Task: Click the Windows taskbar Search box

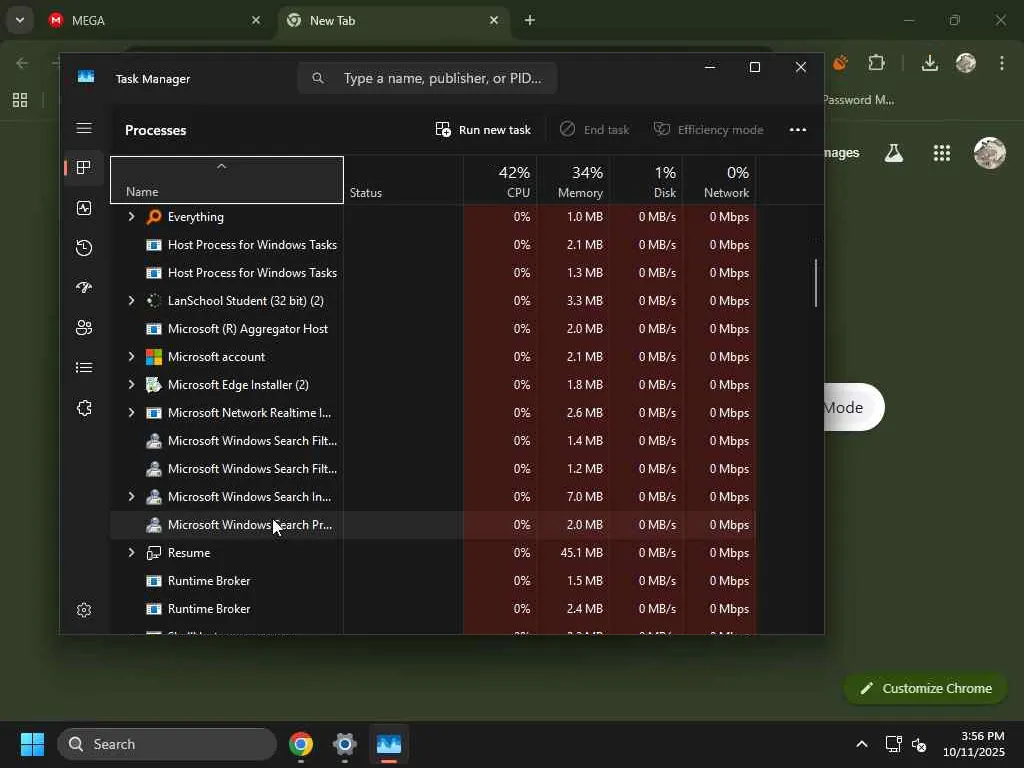Action: [167, 744]
